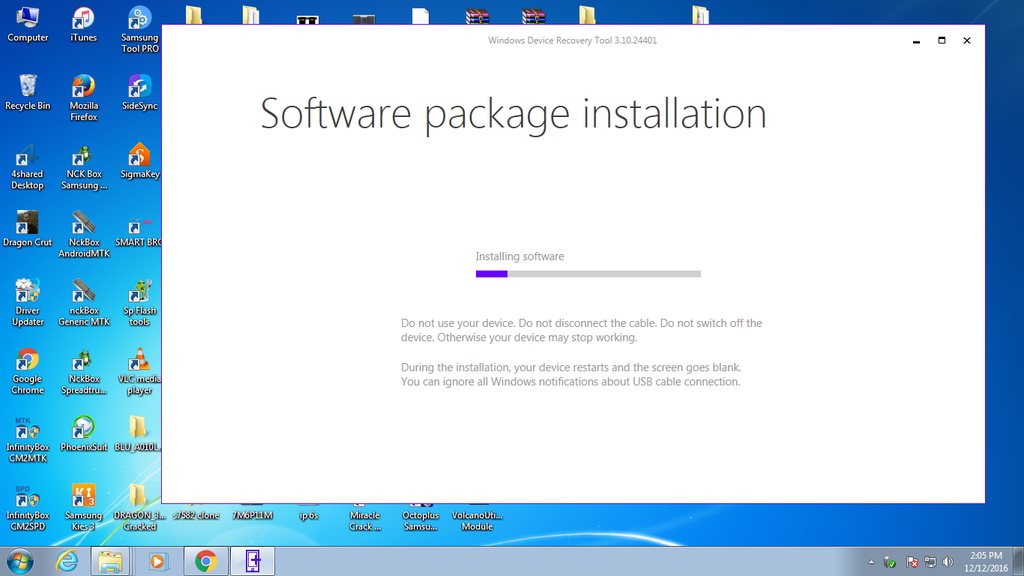Open the clock showing 2:05 PM

986,561
